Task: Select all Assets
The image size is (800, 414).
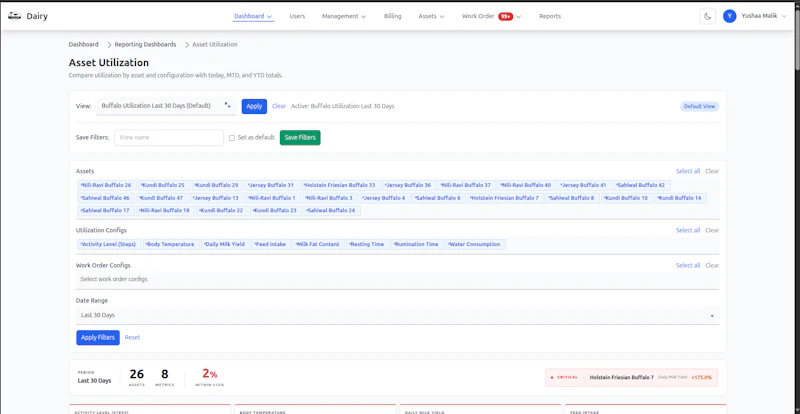Action: point(688,171)
